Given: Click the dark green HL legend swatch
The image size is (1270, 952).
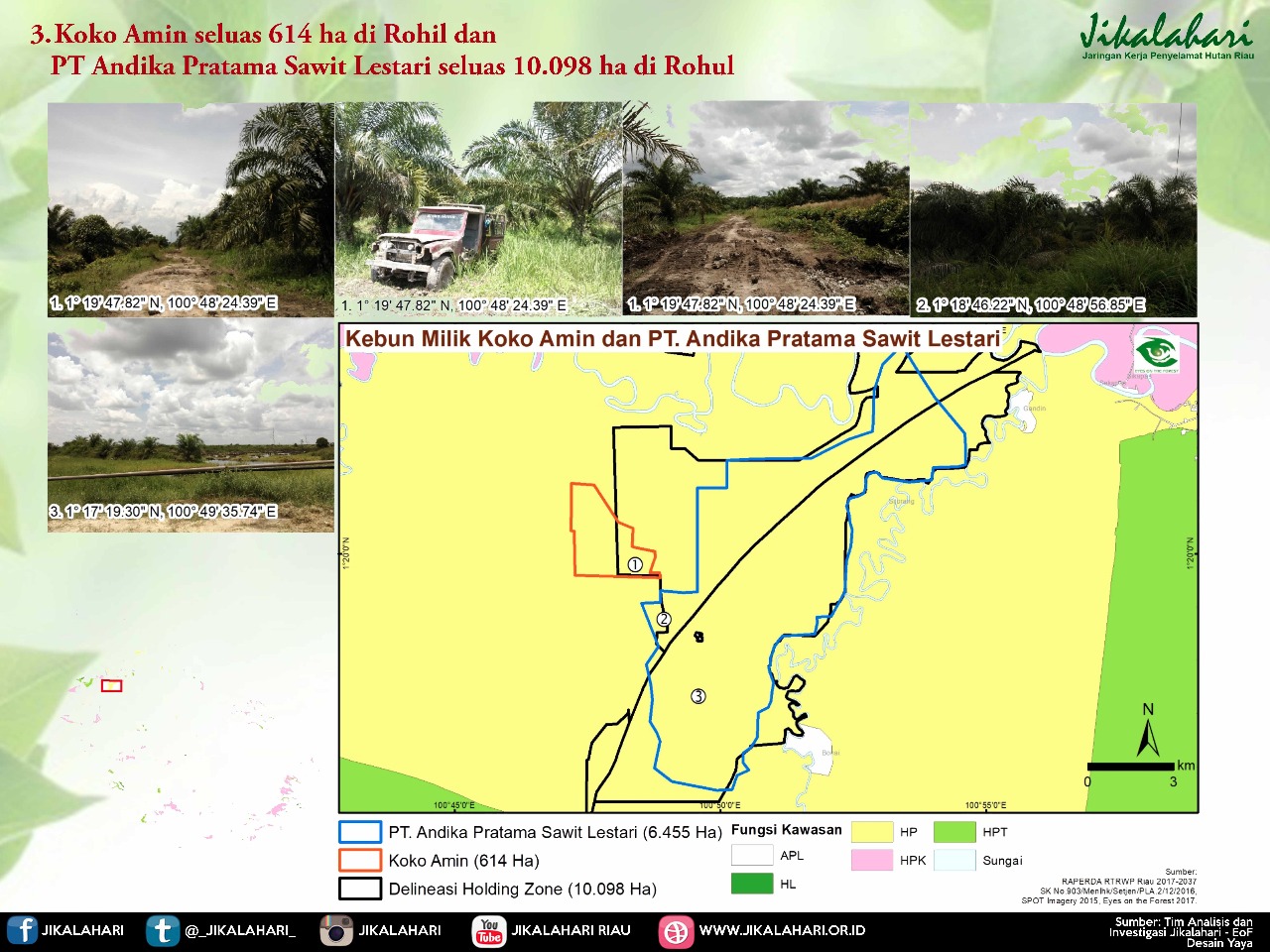Looking at the screenshot, I should click(752, 884).
